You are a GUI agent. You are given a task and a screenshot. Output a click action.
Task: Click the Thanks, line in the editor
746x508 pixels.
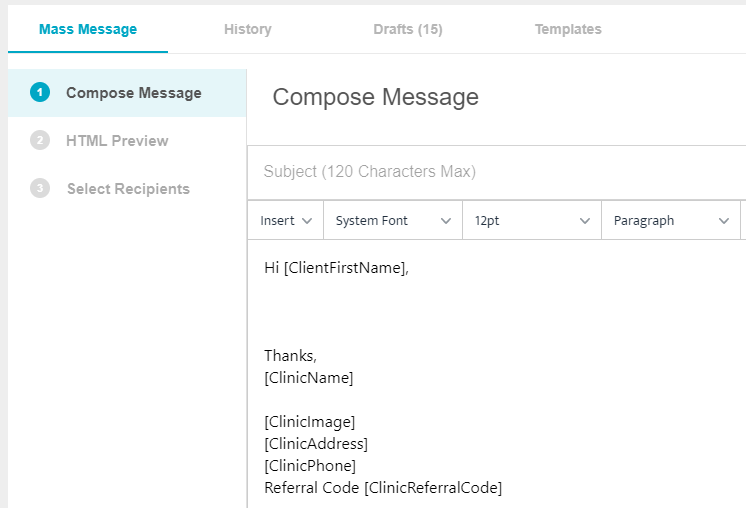click(290, 356)
